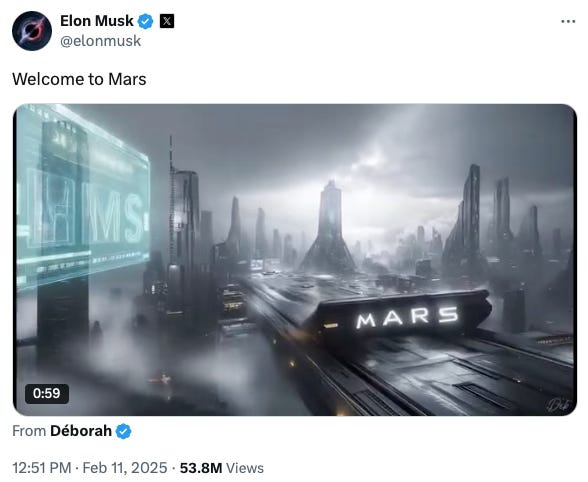The image size is (588, 482).
Task: Click the Views label text
Action: [245, 468]
